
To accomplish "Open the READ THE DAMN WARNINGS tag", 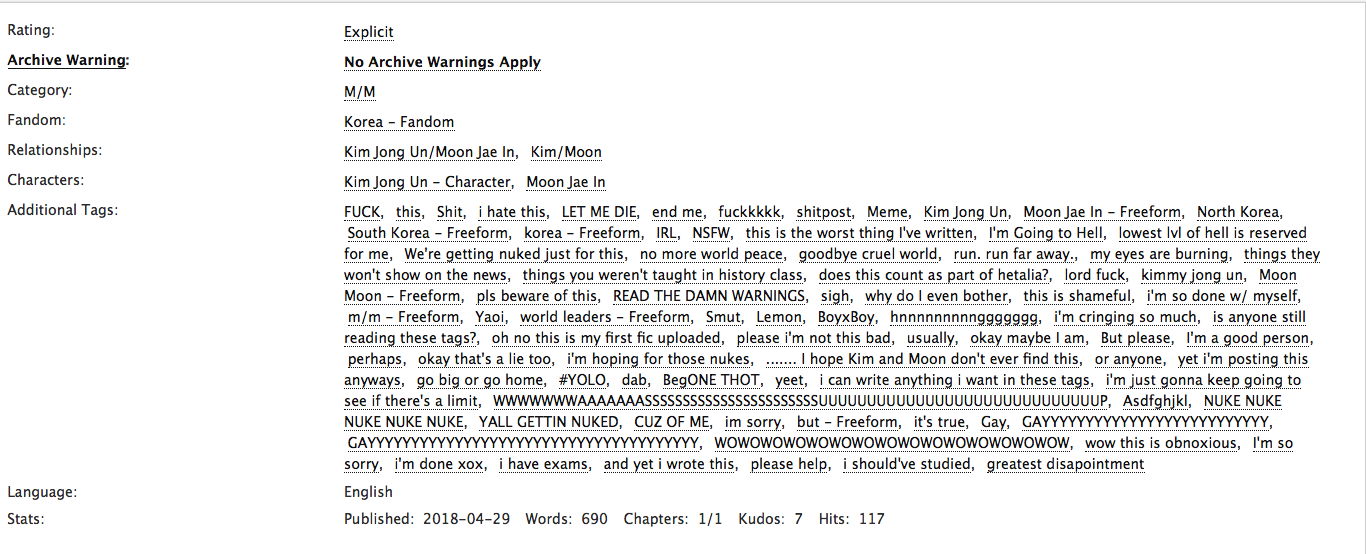I will pos(710,296).
